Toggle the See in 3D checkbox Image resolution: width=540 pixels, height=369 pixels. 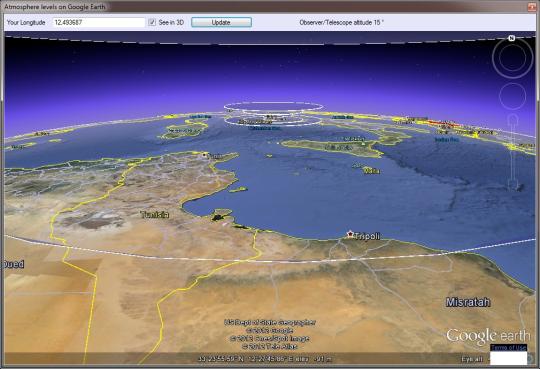tap(152, 22)
